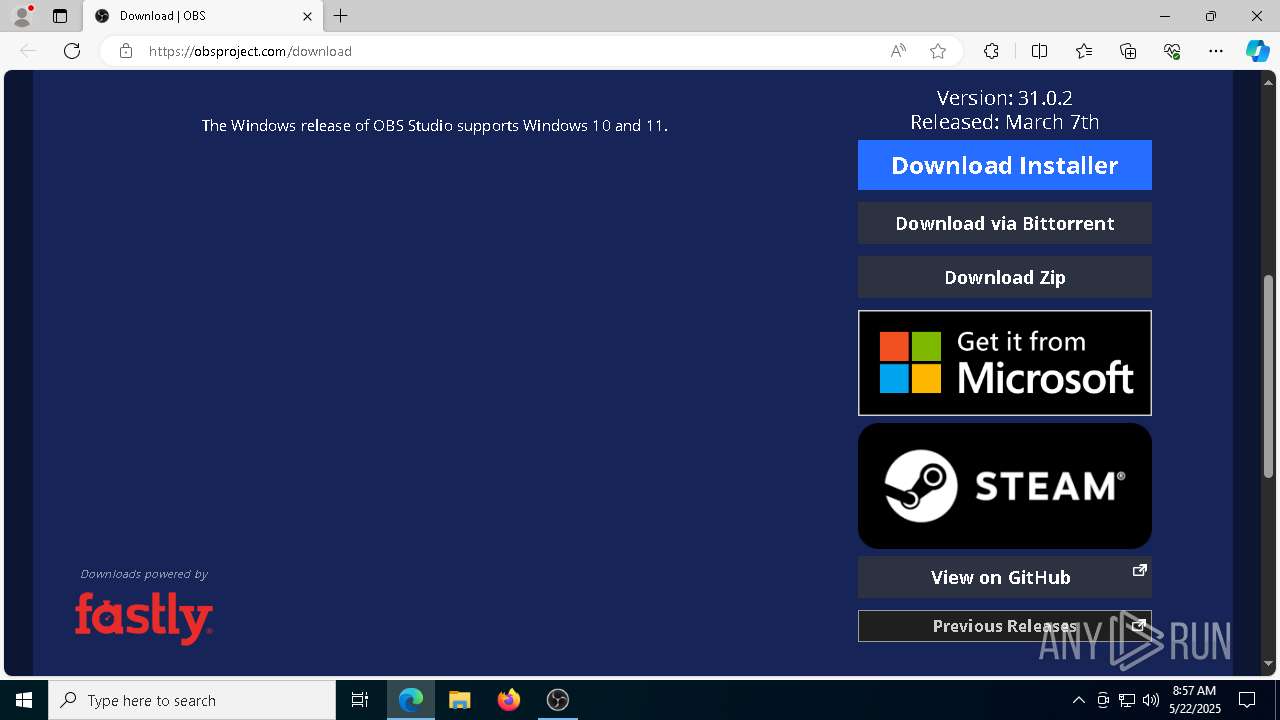The height and width of the screenshot is (720, 1280).
Task: Add this page to favorites star
Action: coord(937,51)
